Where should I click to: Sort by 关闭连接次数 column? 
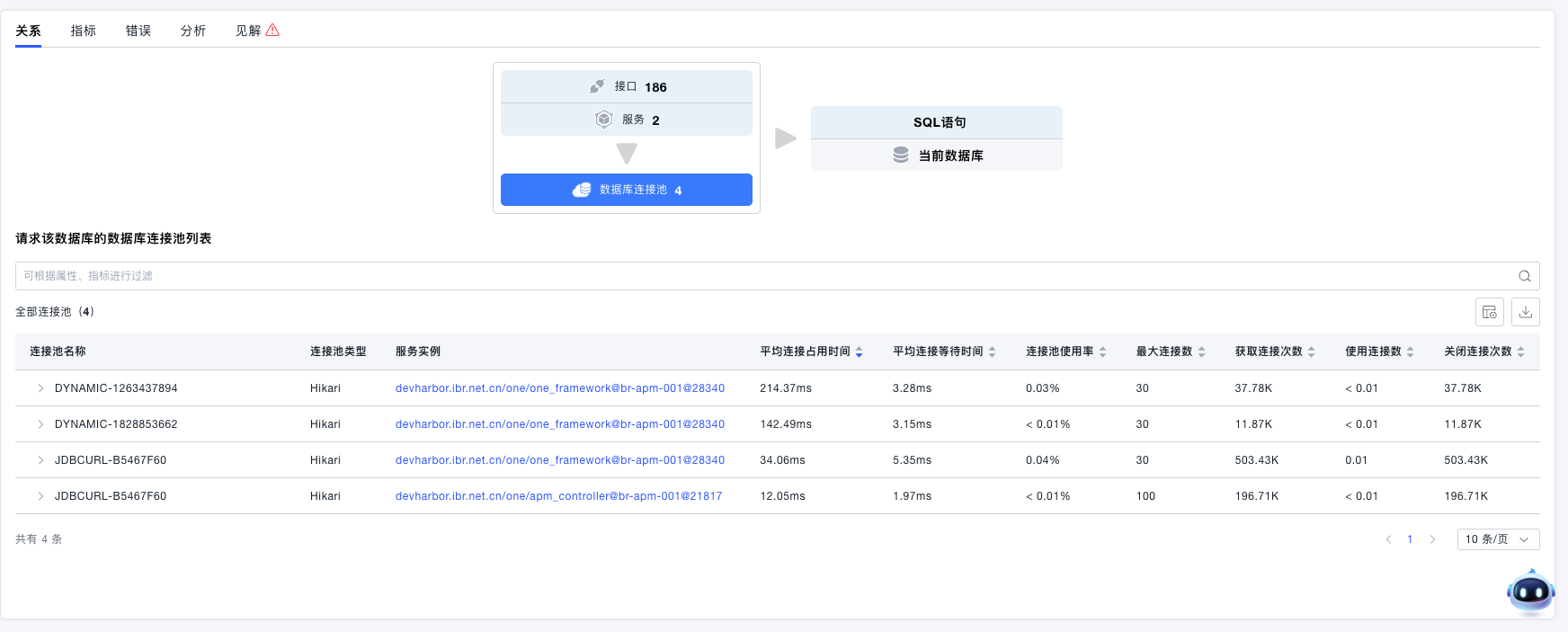1520,352
